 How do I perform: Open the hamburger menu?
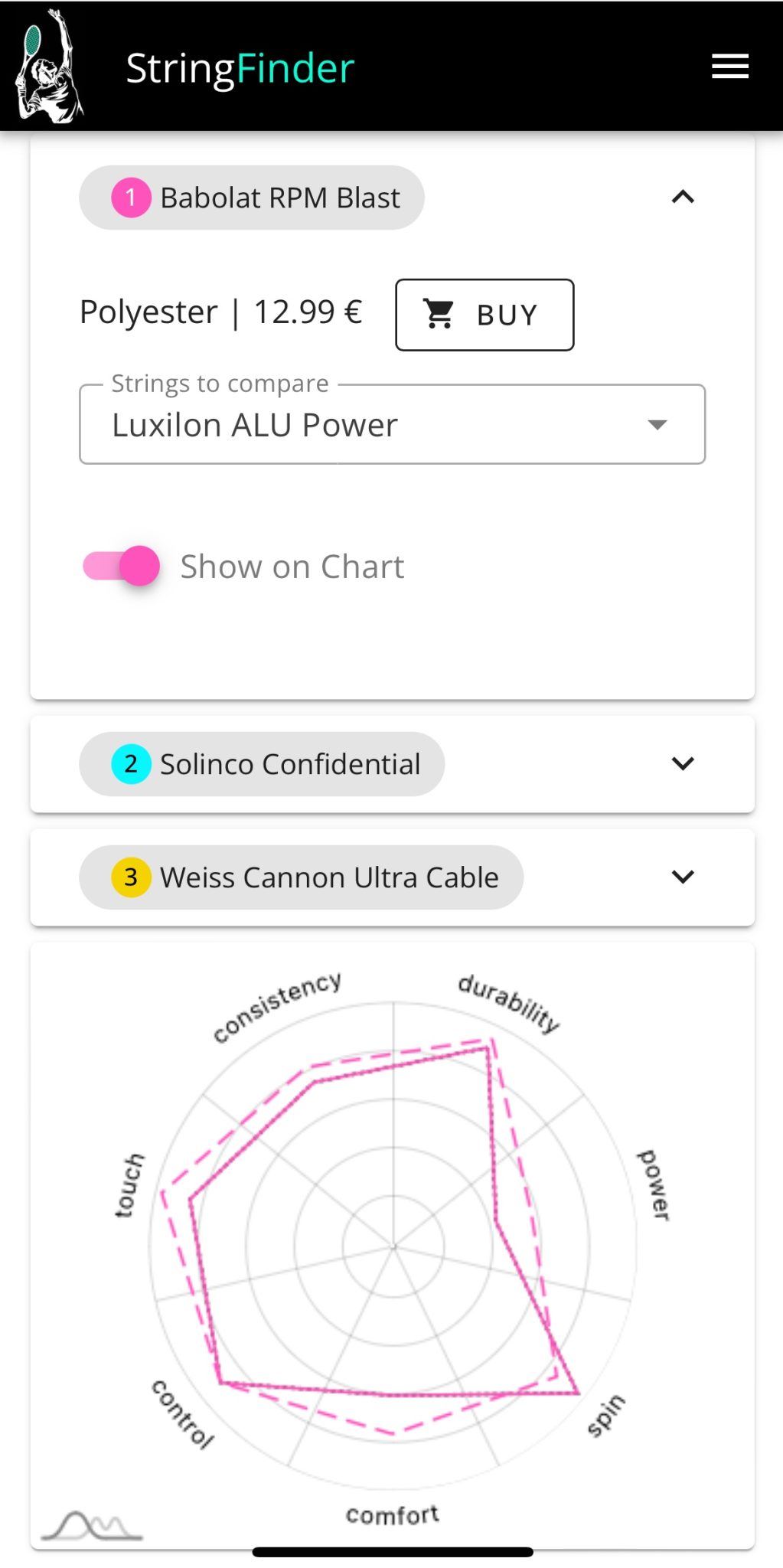click(x=729, y=67)
